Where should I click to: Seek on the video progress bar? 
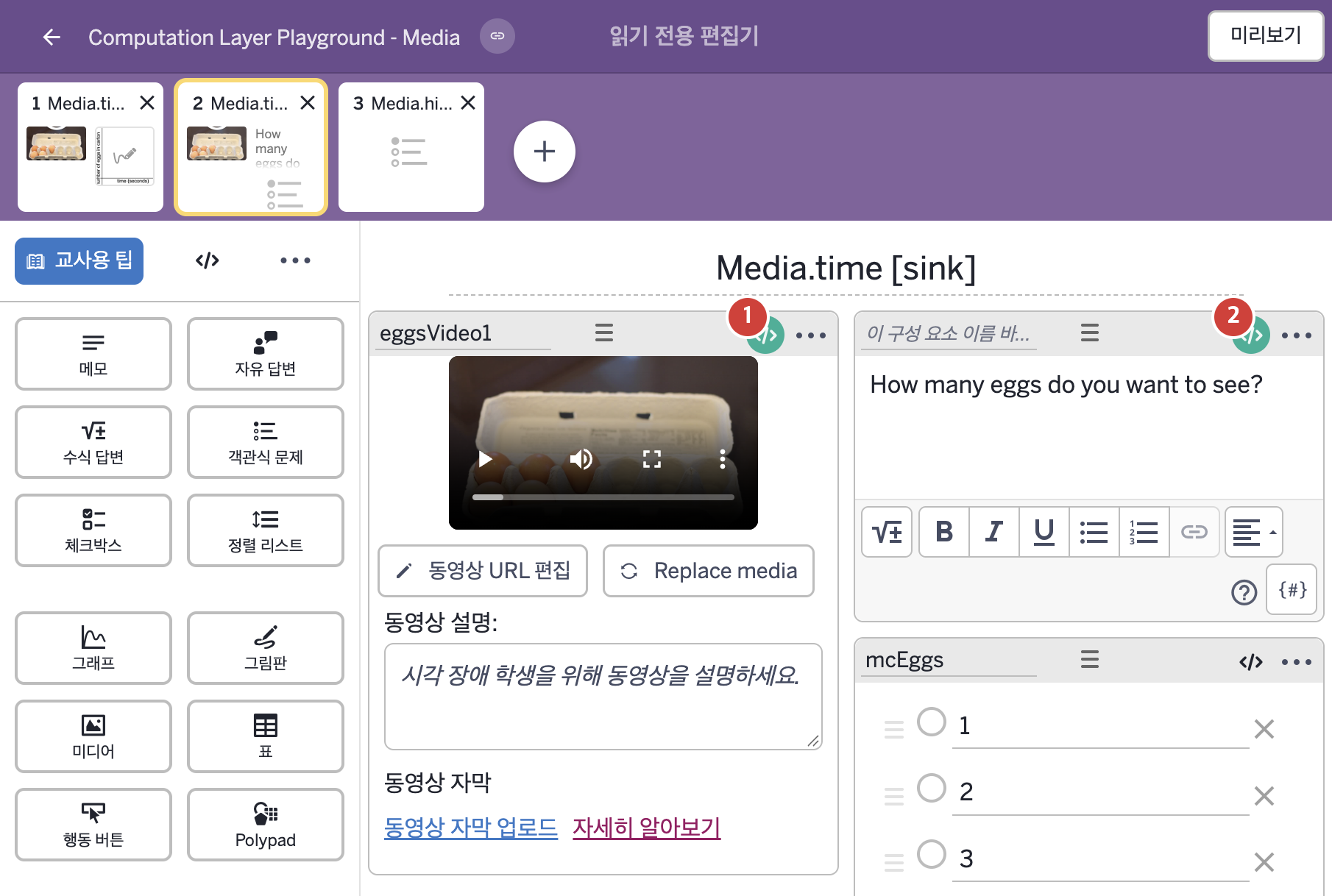(x=603, y=497)
